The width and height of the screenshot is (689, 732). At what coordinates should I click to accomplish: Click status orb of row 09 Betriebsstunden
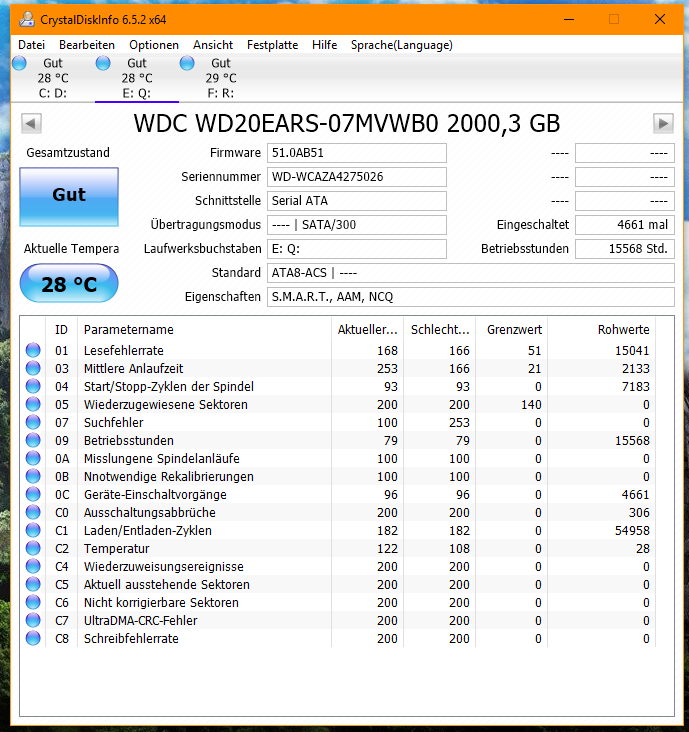click(33, 440)
